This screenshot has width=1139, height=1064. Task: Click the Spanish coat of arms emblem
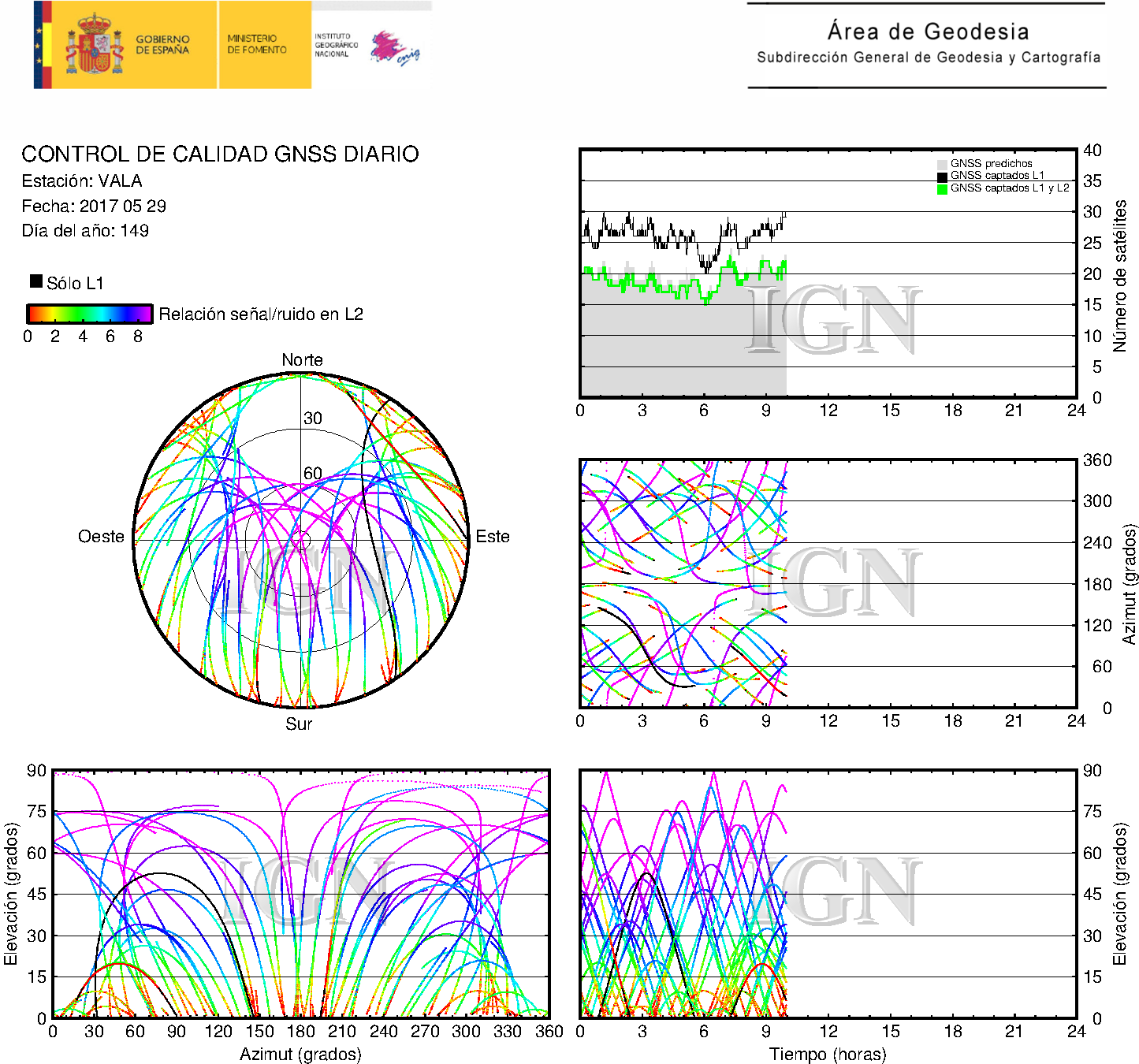(94, 46)
